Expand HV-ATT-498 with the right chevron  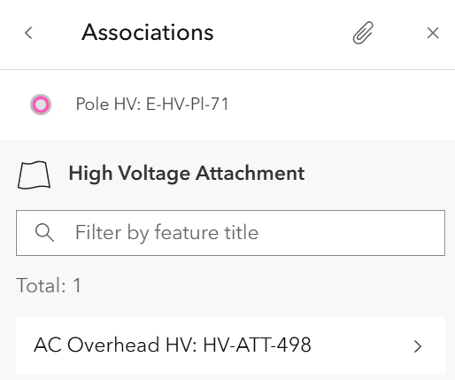pos(417,346)
